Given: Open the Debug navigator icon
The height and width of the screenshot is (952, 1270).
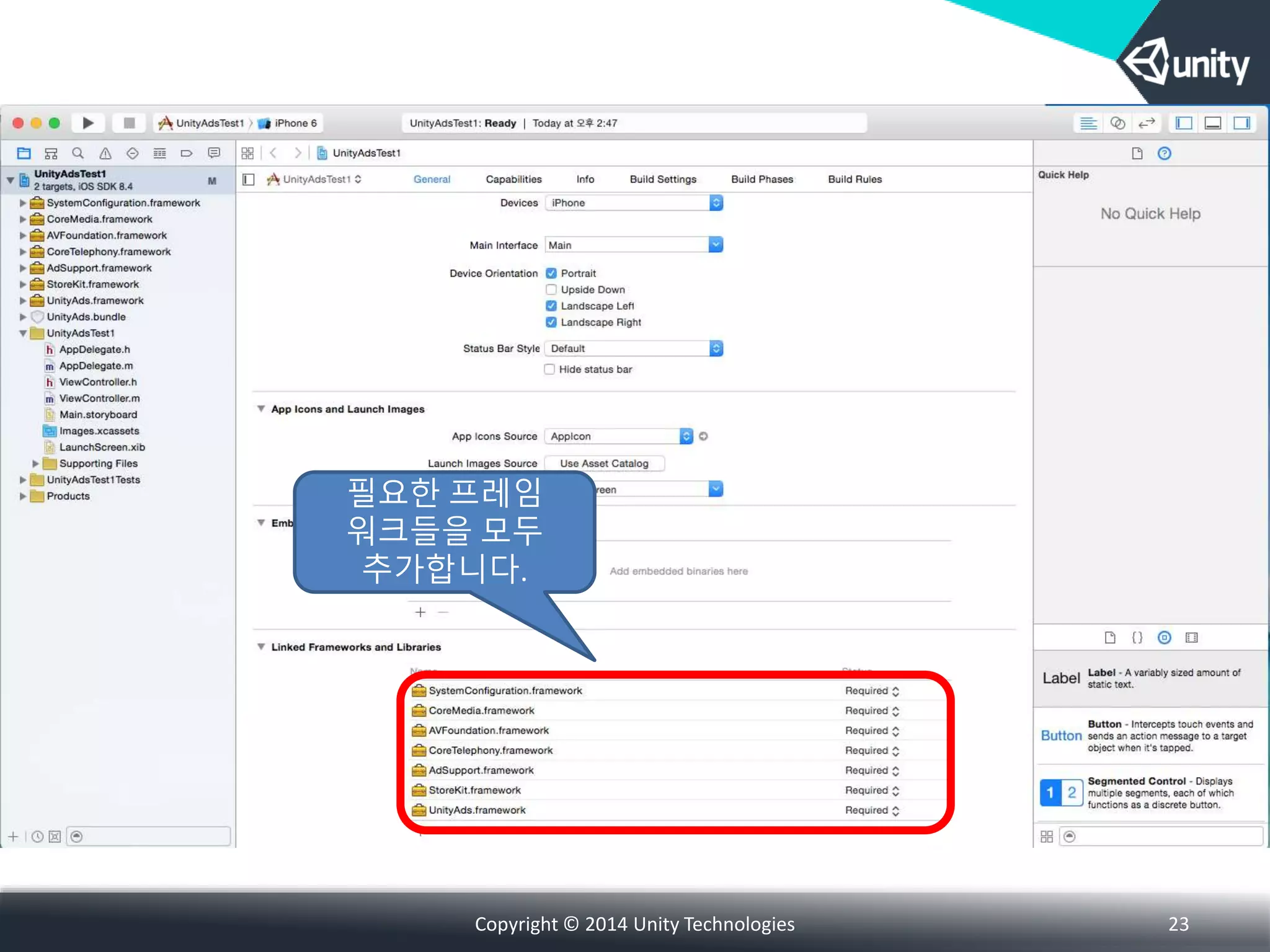Looking at the screenshot, I should [x=159, y=153].
